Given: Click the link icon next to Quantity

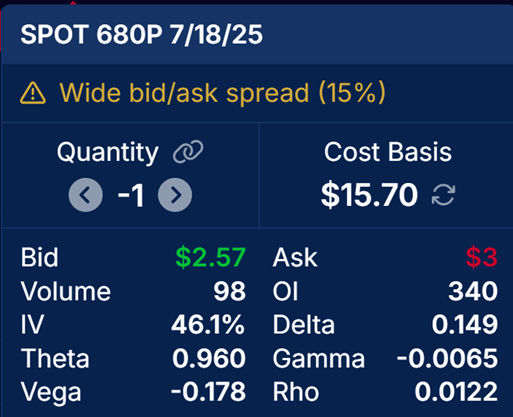Looking at the screenshot, I should 188,152.
